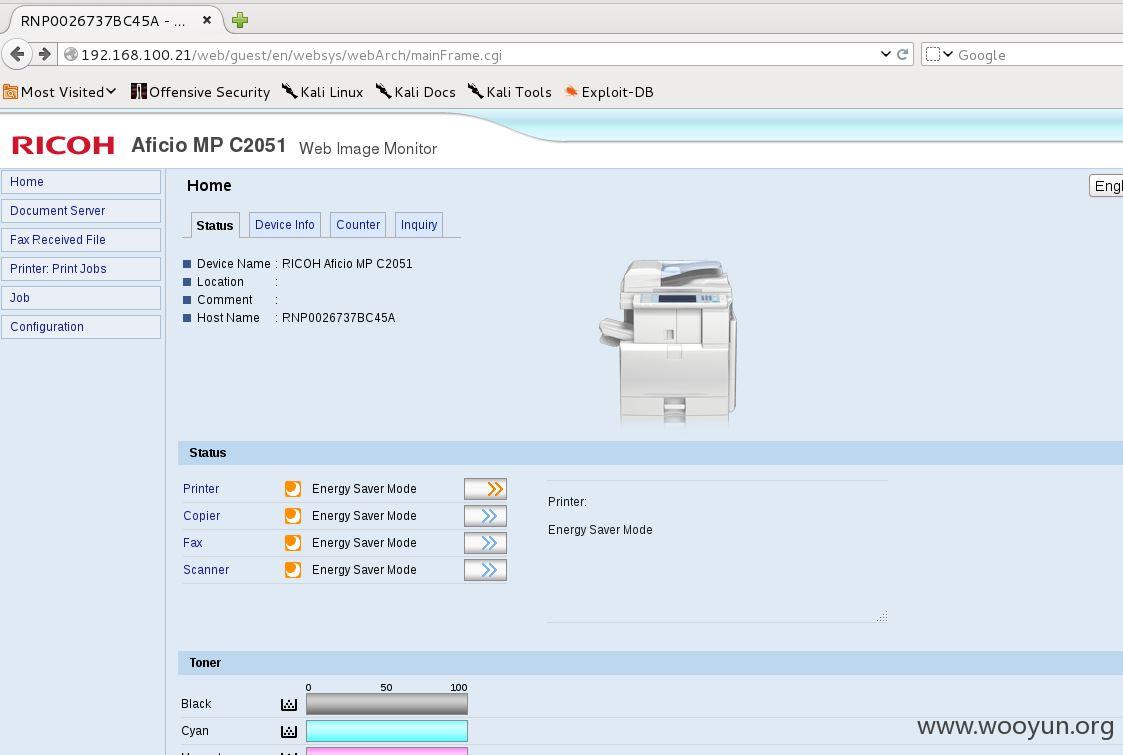Show Scanner details with arrow button
The height and width of the screenshot is (755, 1123).
[486, 569]
